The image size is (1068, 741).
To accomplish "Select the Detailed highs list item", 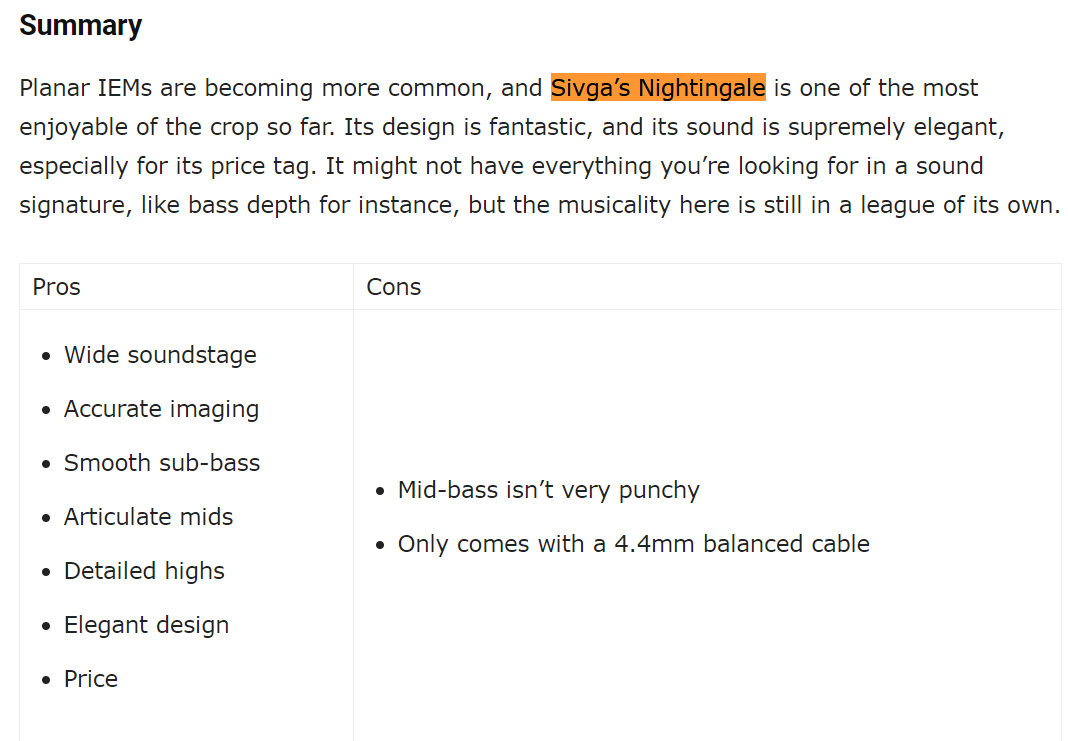I will click(144, 571).
